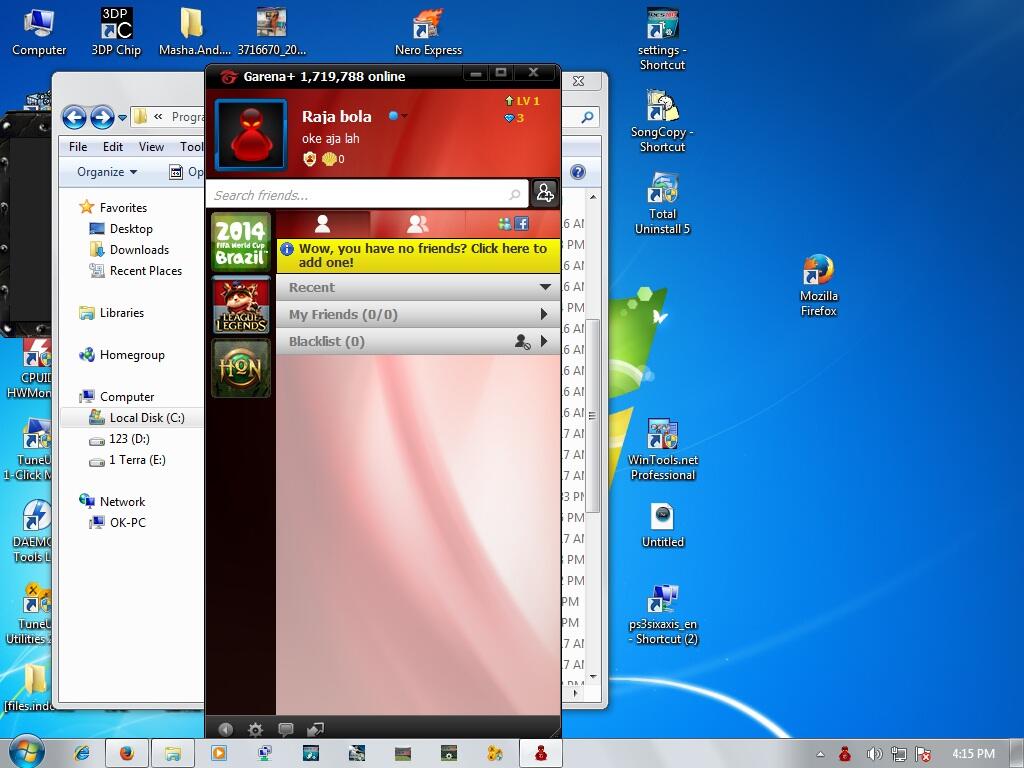Switch to the groups tab with two people
1024x768 pixels.
tap(417, 224)
